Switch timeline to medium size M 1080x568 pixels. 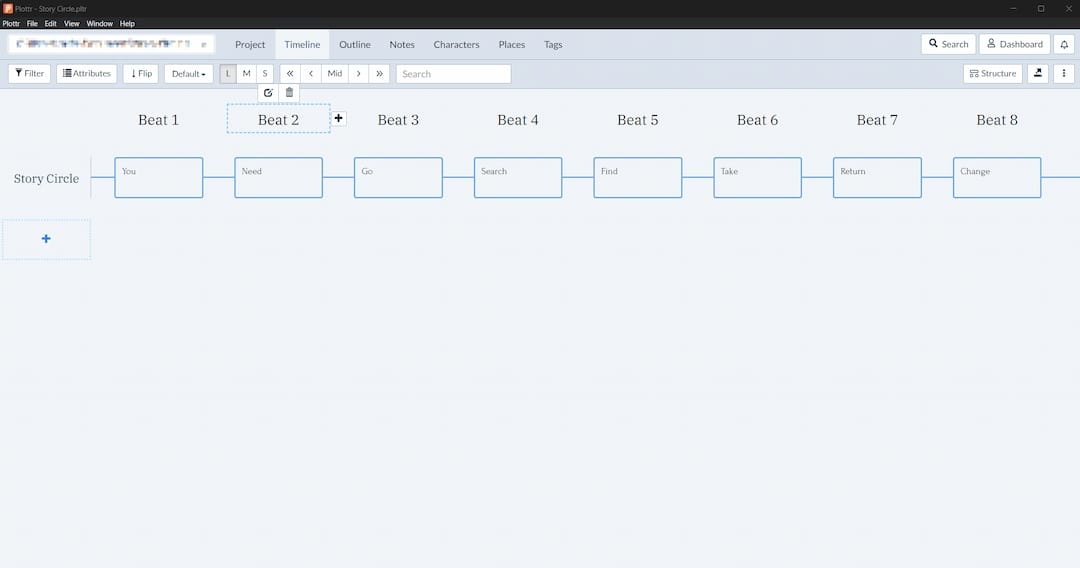click(x=246, y=74)
